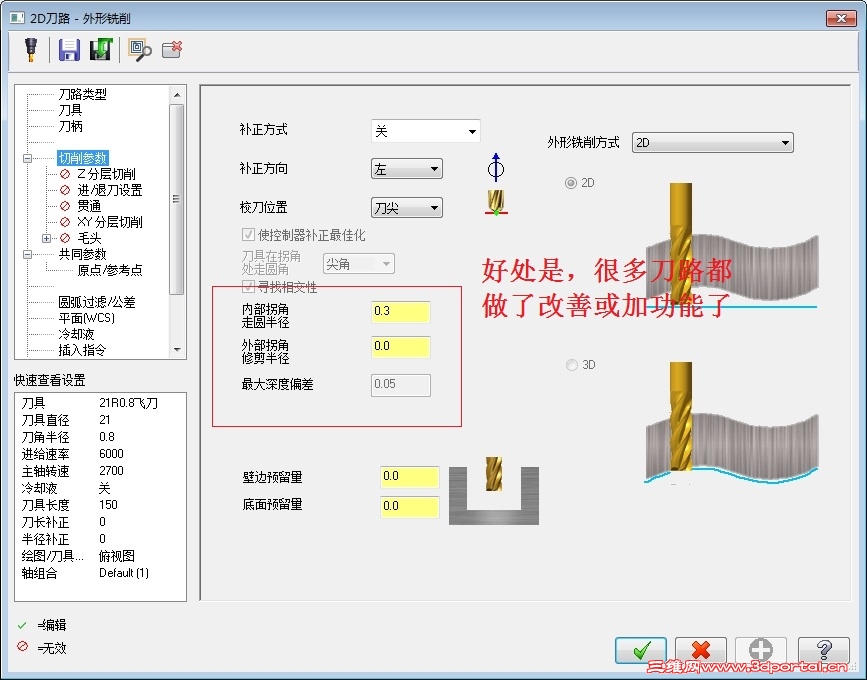This screenshot has width=867, height=680.
Task: Click the tree scrollbar up arrow
Action: [177, 95]
